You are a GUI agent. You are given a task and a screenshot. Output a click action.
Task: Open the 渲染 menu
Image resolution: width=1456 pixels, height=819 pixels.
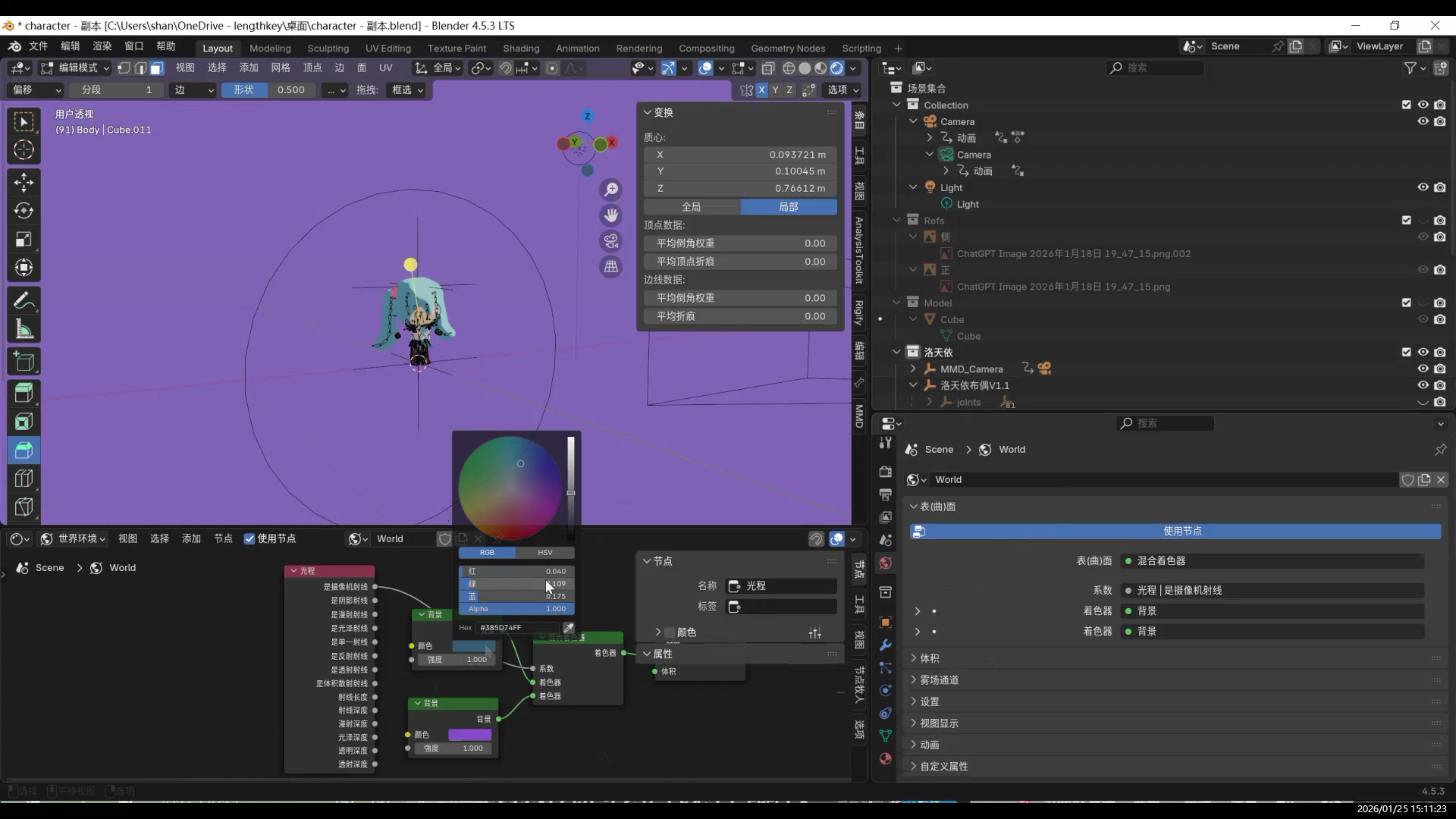[102, 46]
